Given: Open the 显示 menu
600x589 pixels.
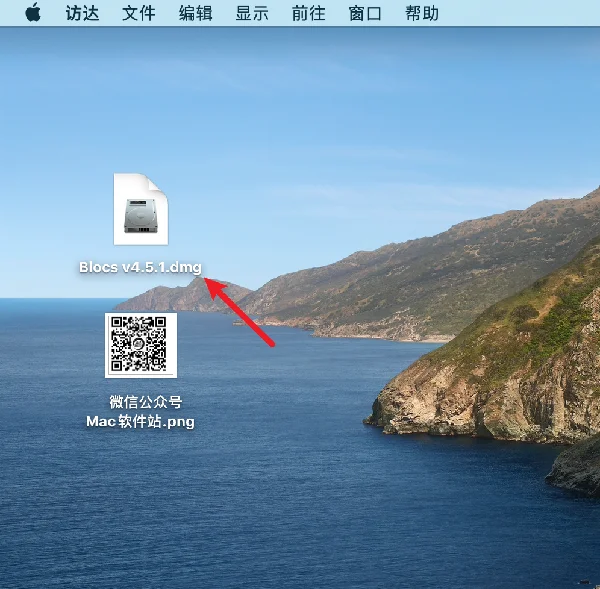Looking at the screenshot, I should (252, 13).
